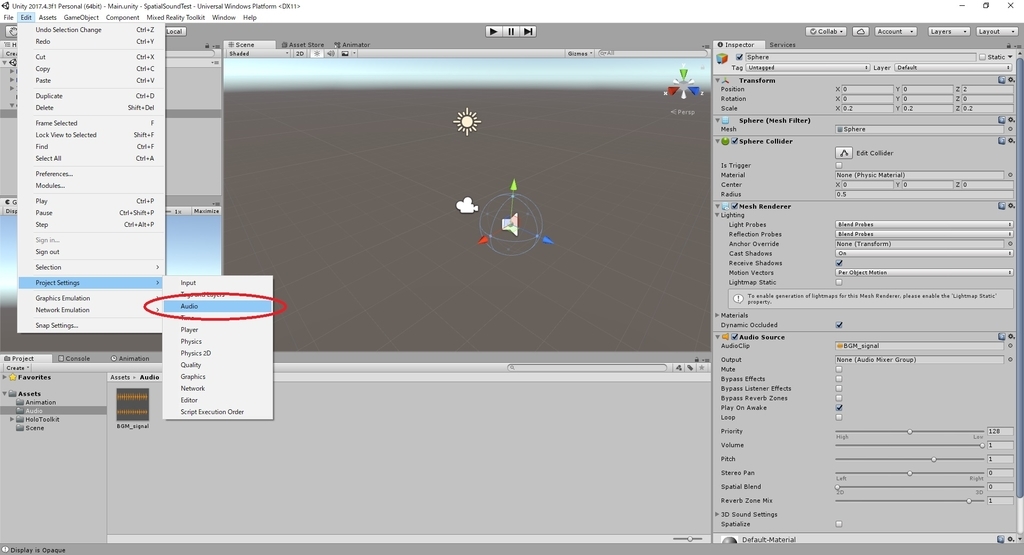The width and height of the screenshot is (1024, 555).
Task: Pick AudioClip with the object picker circle
Action: click(x=1010, y=346)
